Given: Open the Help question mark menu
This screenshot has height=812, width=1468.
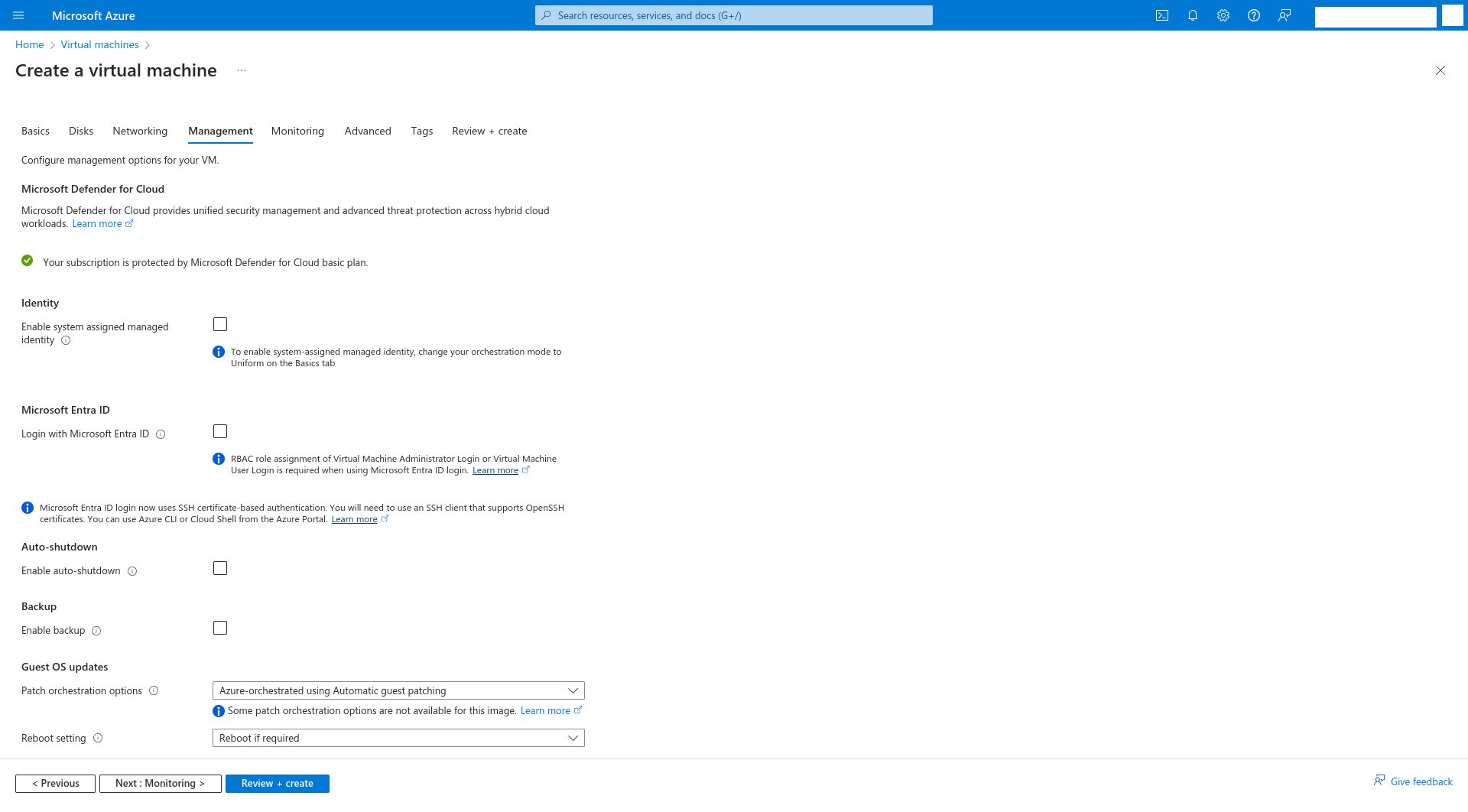Looking at the screenshot, I should (x=1254, y=15).
